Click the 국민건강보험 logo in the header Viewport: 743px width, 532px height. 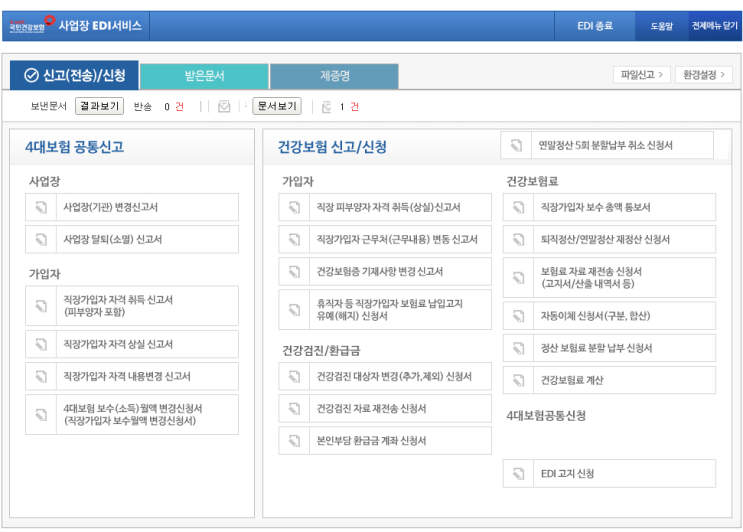[32, 25]
